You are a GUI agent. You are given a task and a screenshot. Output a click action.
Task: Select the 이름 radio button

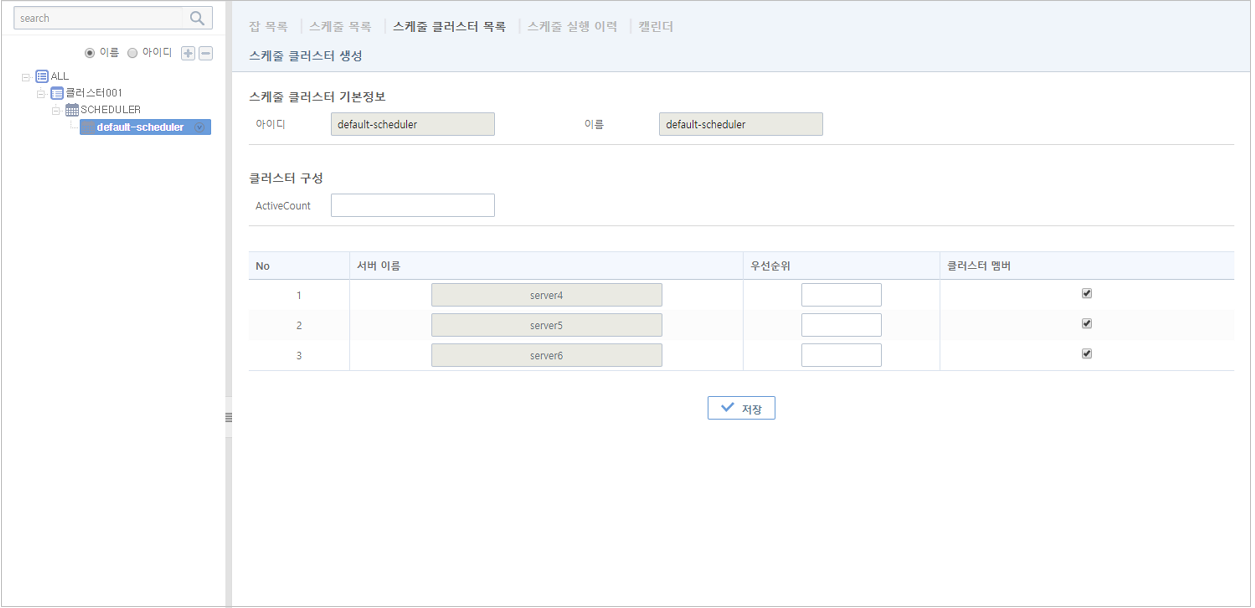(x=90, y=53)
